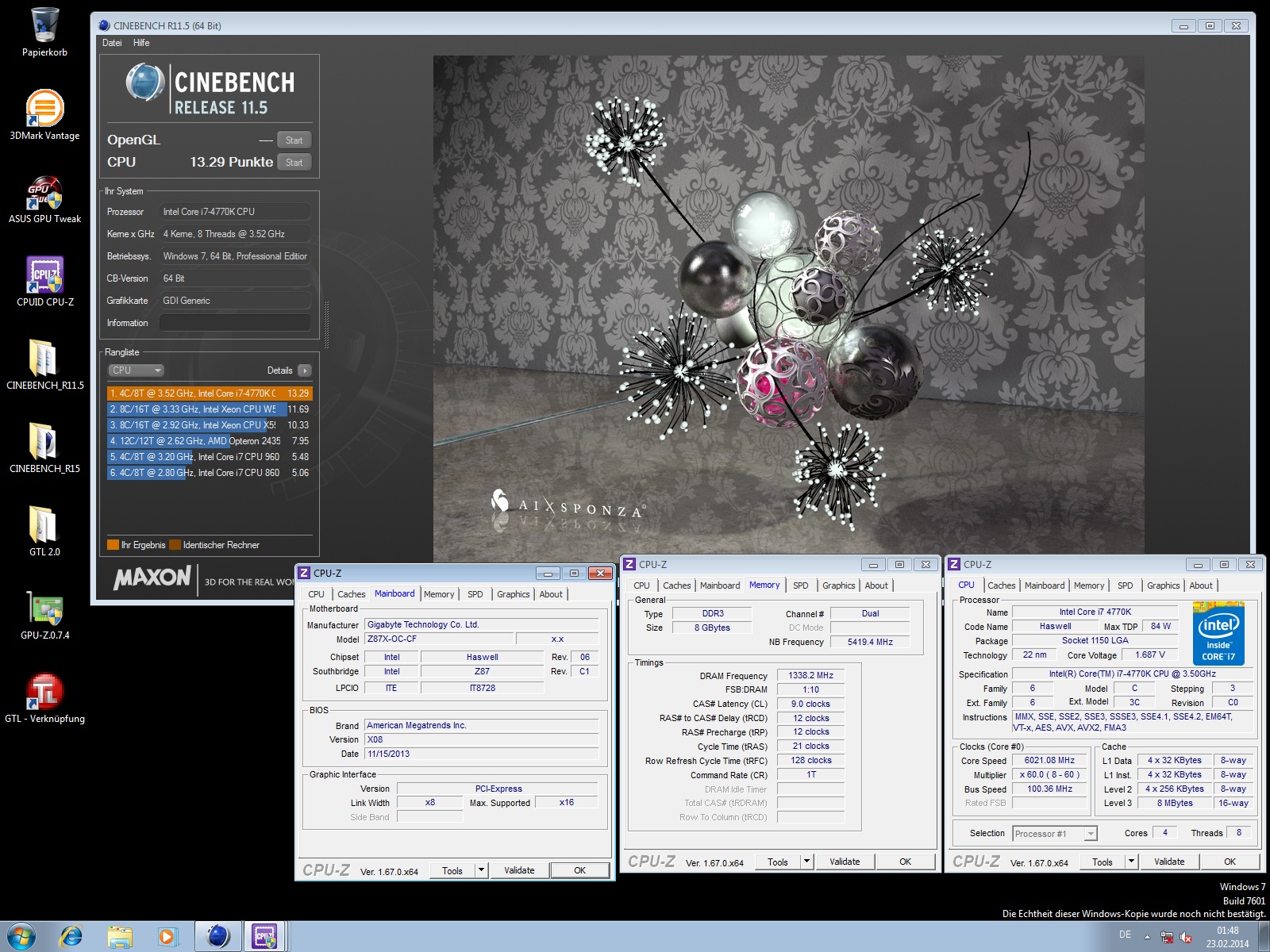Open the Processor #1 selection dropdown
Viewport: 1270px width, 952px height.
coord(1055,834)
